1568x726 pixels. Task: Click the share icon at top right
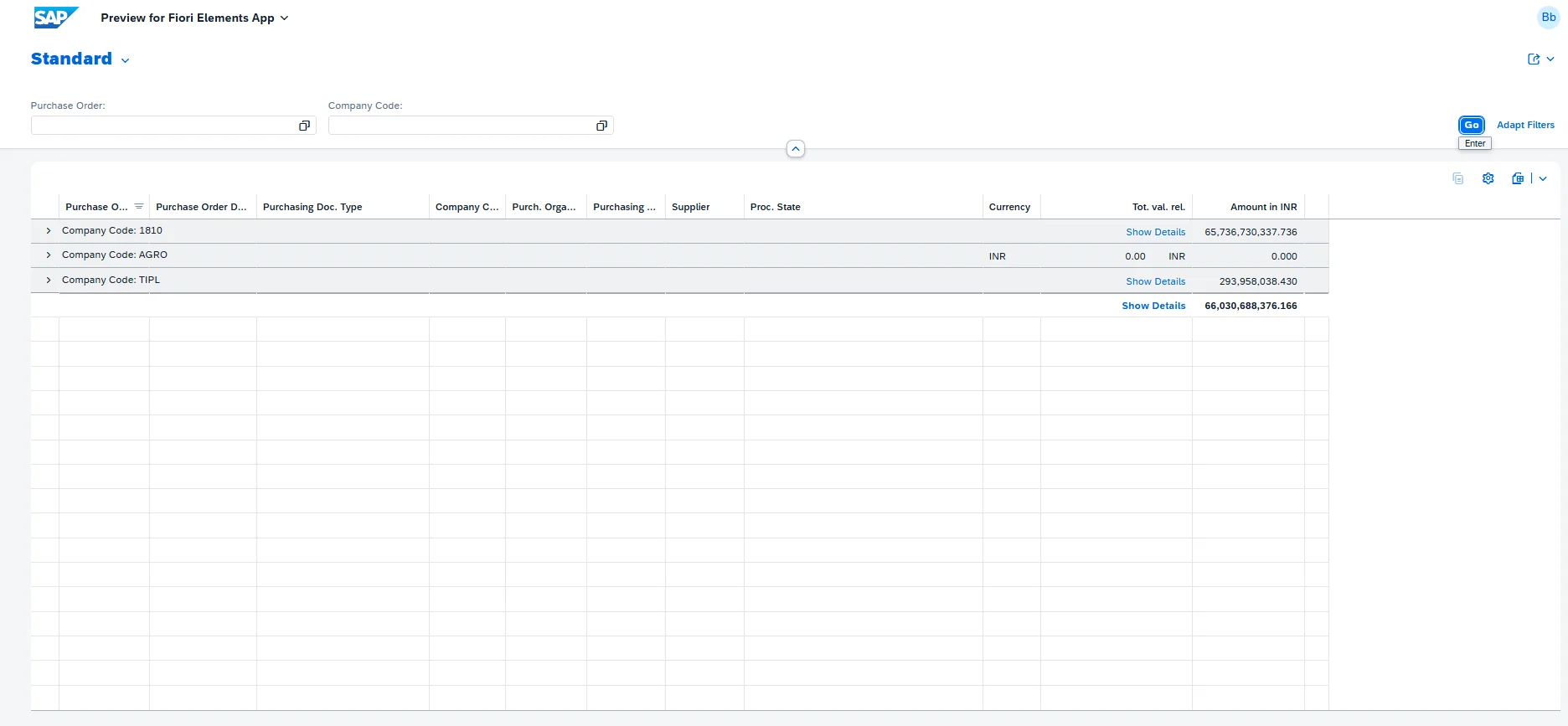(1534, 59)
